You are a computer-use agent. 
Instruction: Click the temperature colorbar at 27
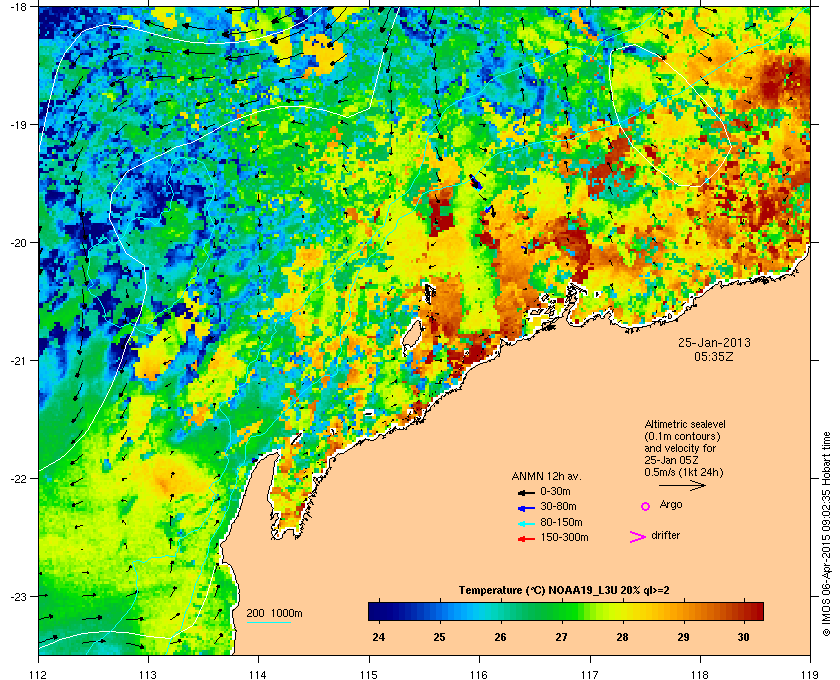point(561,611)
